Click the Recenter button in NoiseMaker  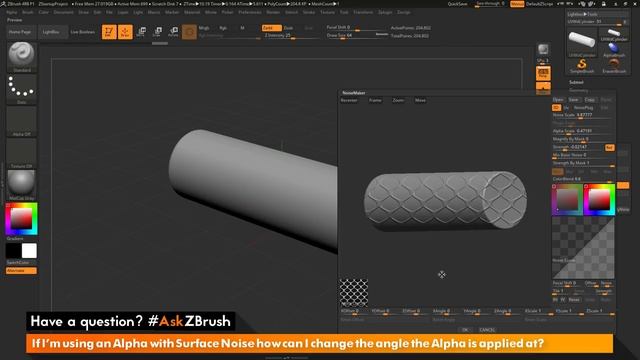(x=349, y=100)
